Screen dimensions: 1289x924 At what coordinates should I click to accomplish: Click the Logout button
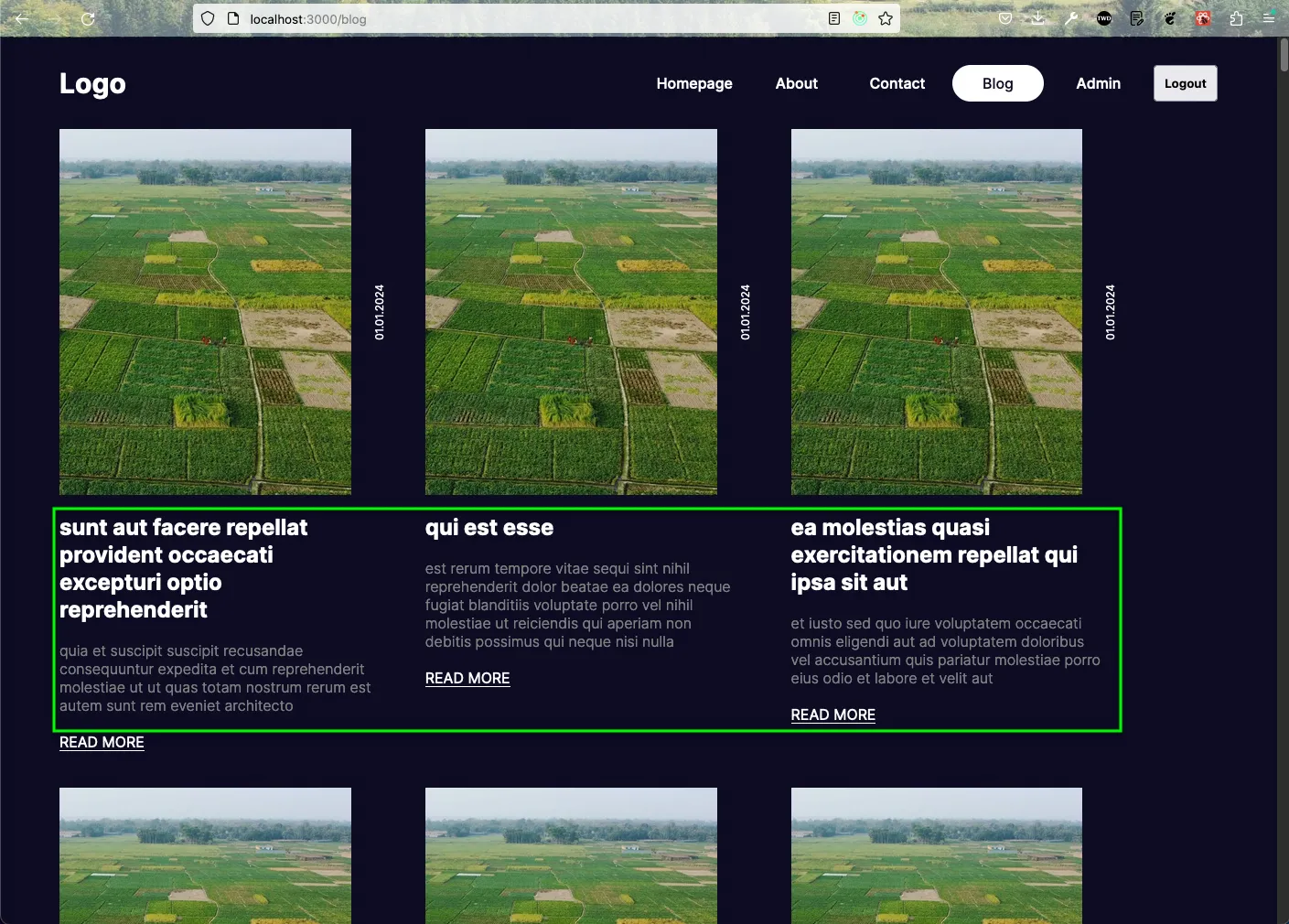[1186, 83]
